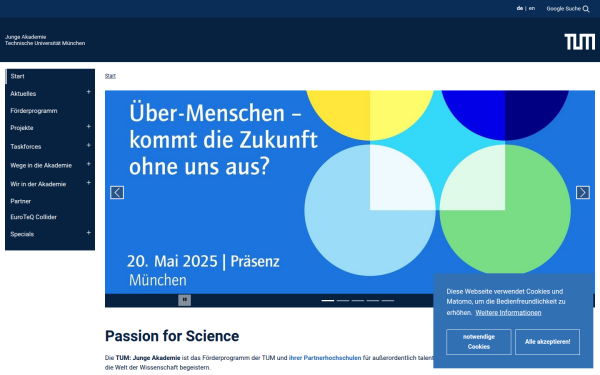
Task: Click the Google Suche text
Action: point(564,9)
